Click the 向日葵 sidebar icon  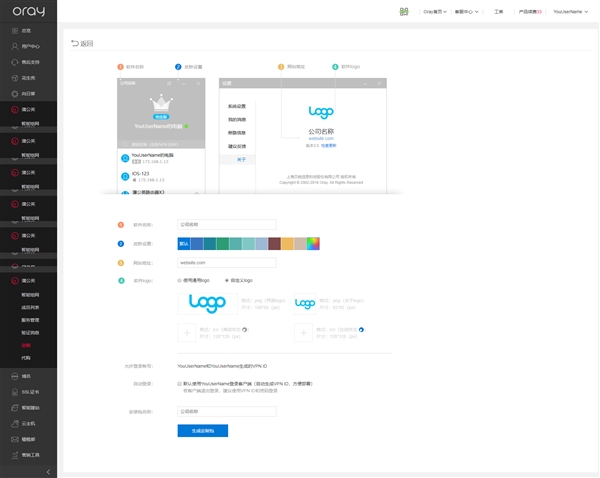[x=14, y=93]
